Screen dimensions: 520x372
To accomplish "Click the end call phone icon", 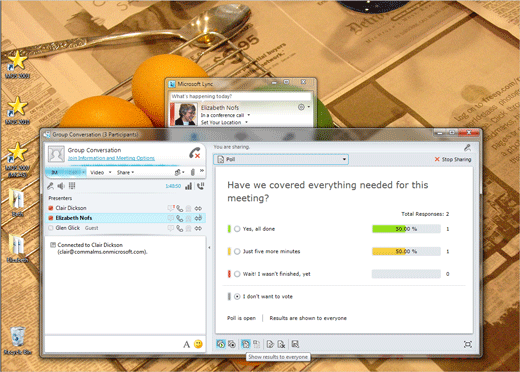I will point(195,153).
